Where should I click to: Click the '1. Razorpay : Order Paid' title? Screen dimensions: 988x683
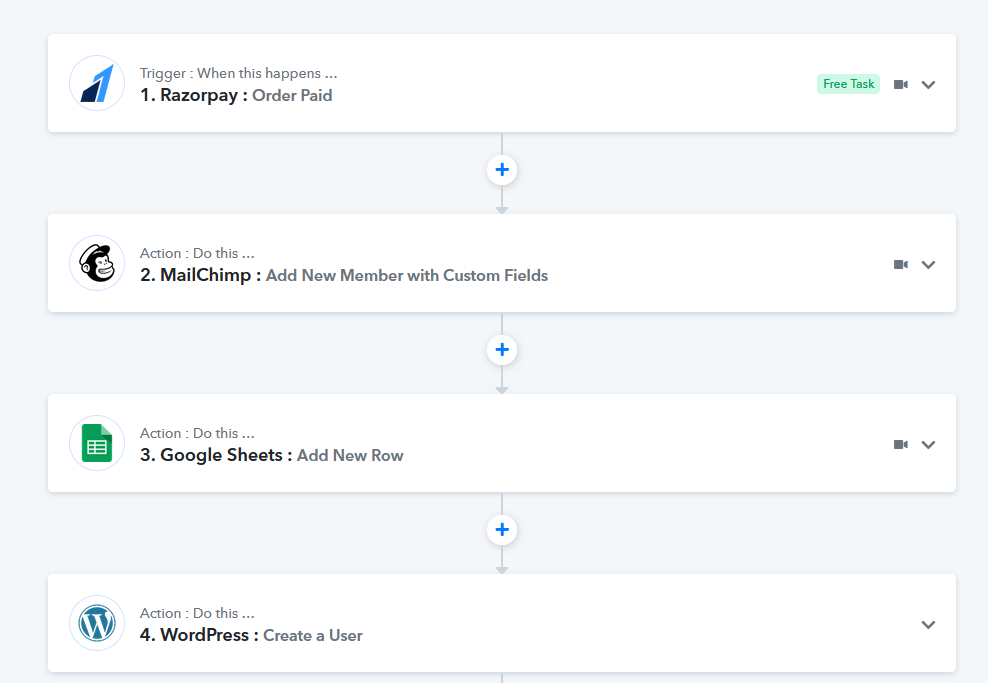pyautogui.click(x=236, y=95)
